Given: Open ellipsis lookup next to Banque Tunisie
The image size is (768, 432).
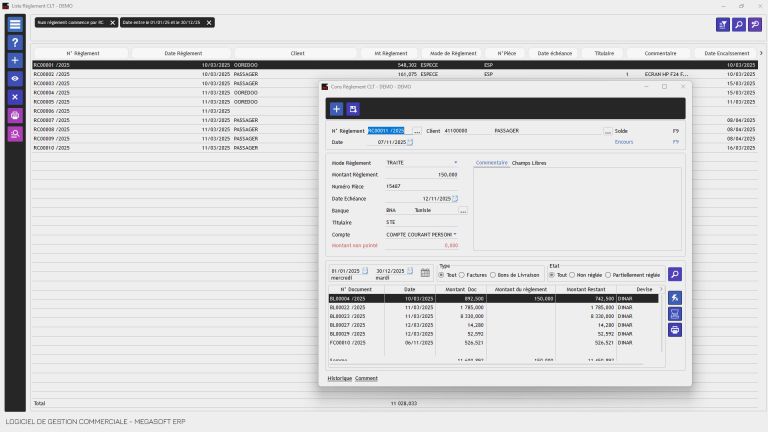Looking at the screenshot, I should [463, 211].
